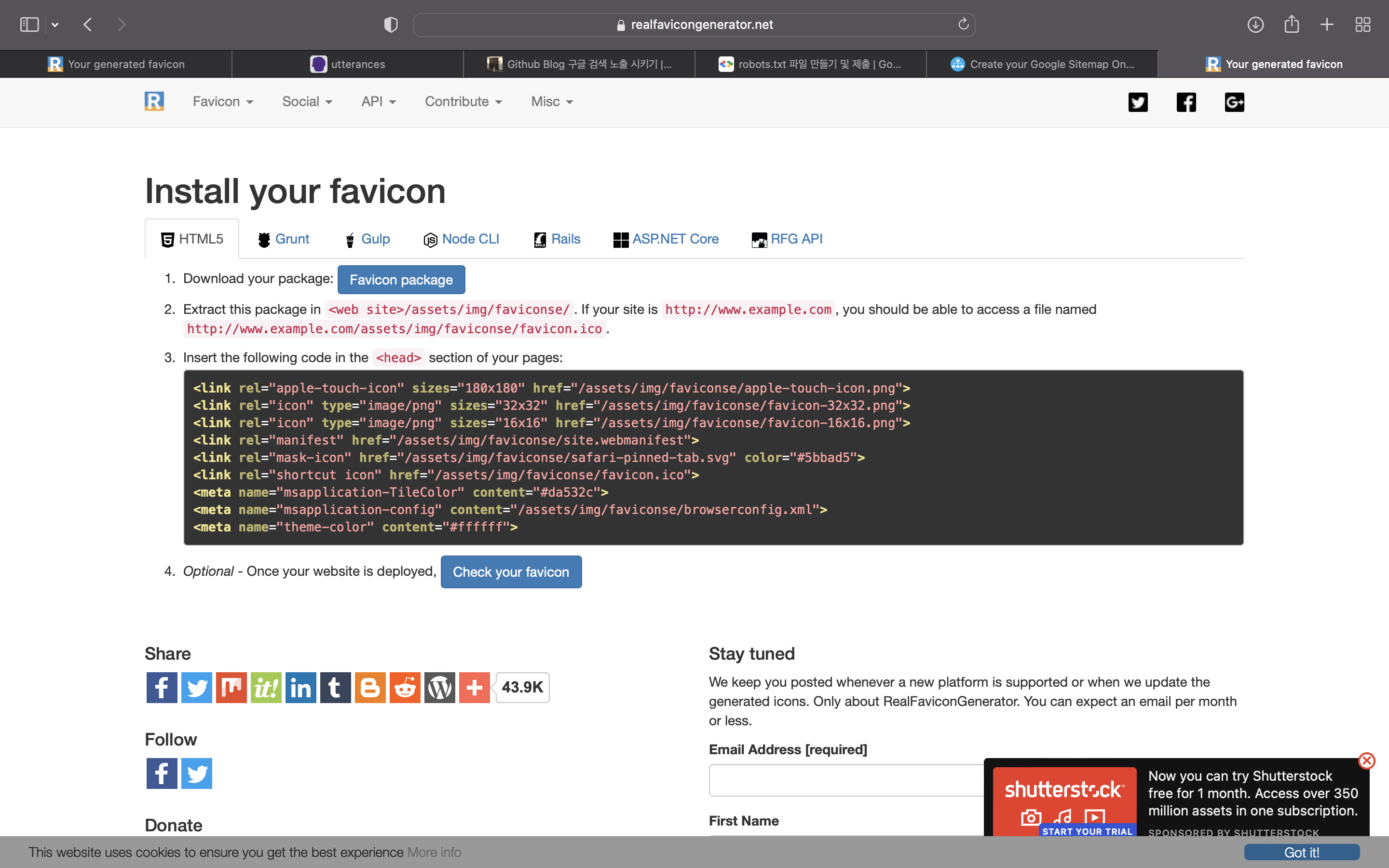Open Safari privacy shield icon
This screenshot has width=1389, height=868.
pyautogui.click(x=391, y=25)
